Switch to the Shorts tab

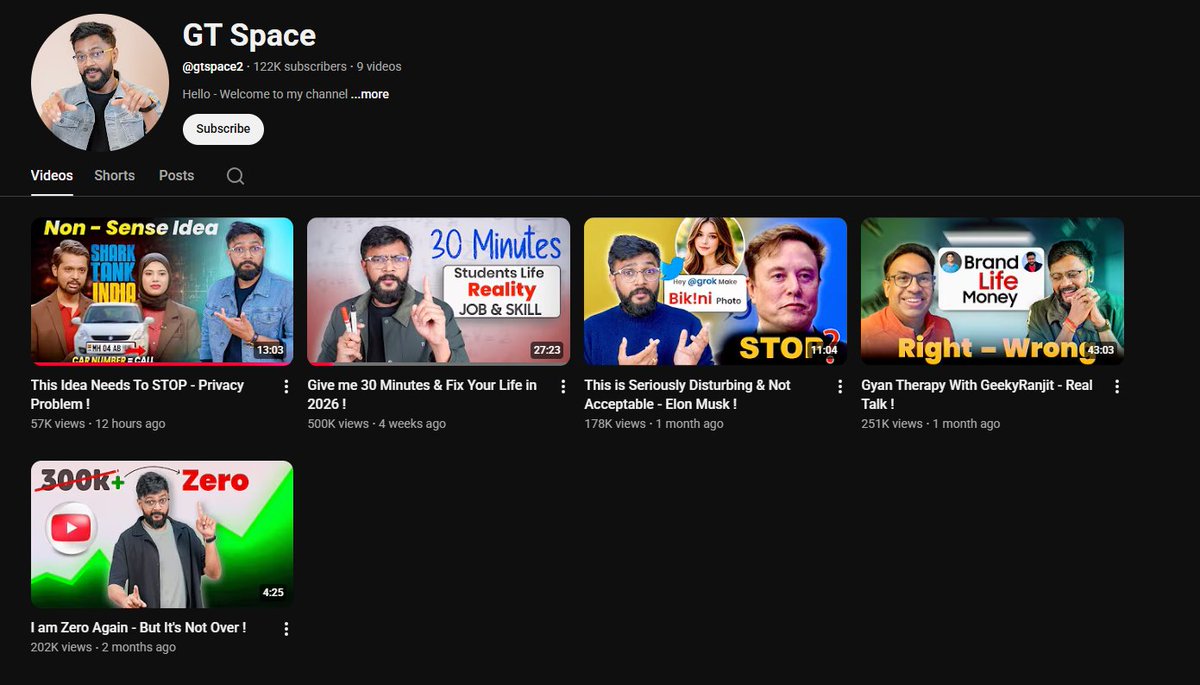(x=114, y=175)
